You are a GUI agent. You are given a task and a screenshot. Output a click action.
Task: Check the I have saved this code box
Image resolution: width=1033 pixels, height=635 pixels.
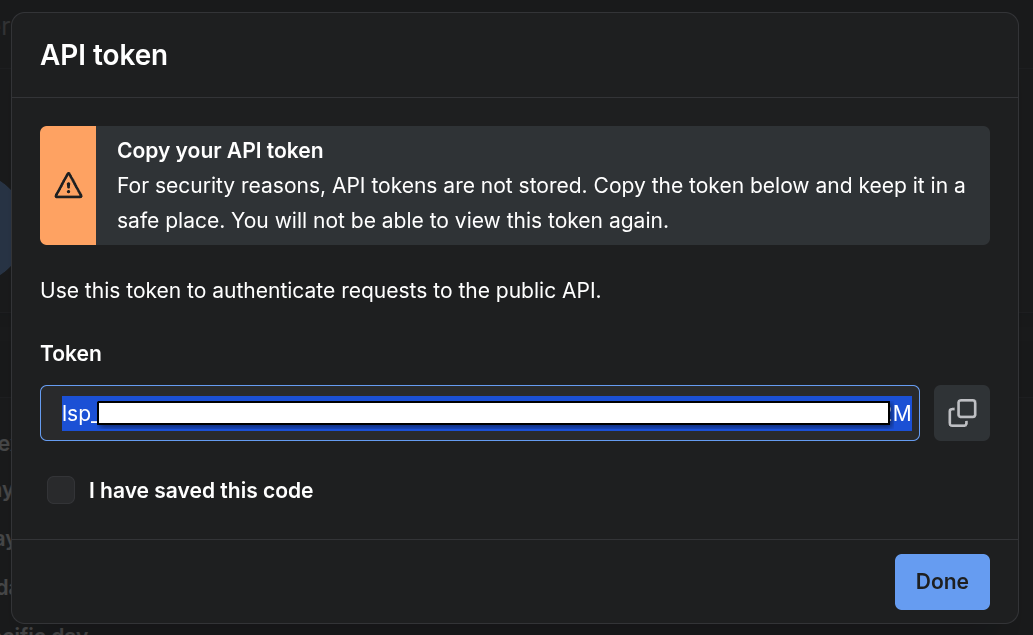(61, 490)
